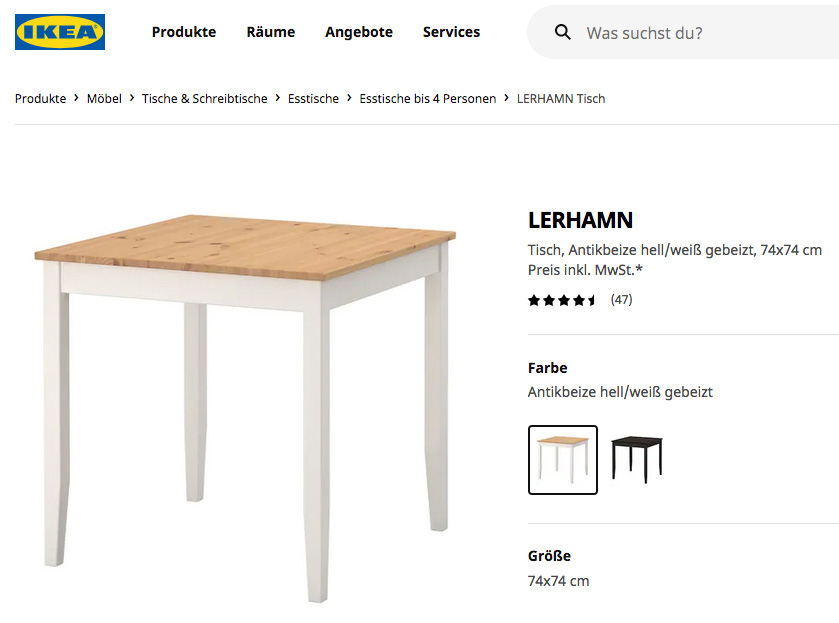Image resolution: width=839 pixels, height=623 pixels.
Task: Open Tische & Schreibtische breadcrumb
Action: (205, 99)
